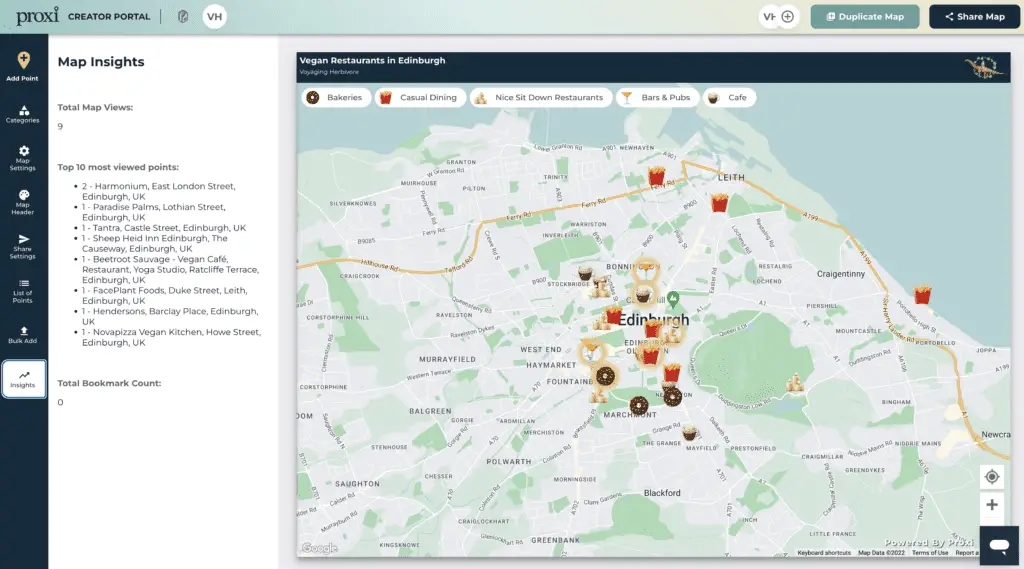Open the Add Point tool

click(23, 66)
